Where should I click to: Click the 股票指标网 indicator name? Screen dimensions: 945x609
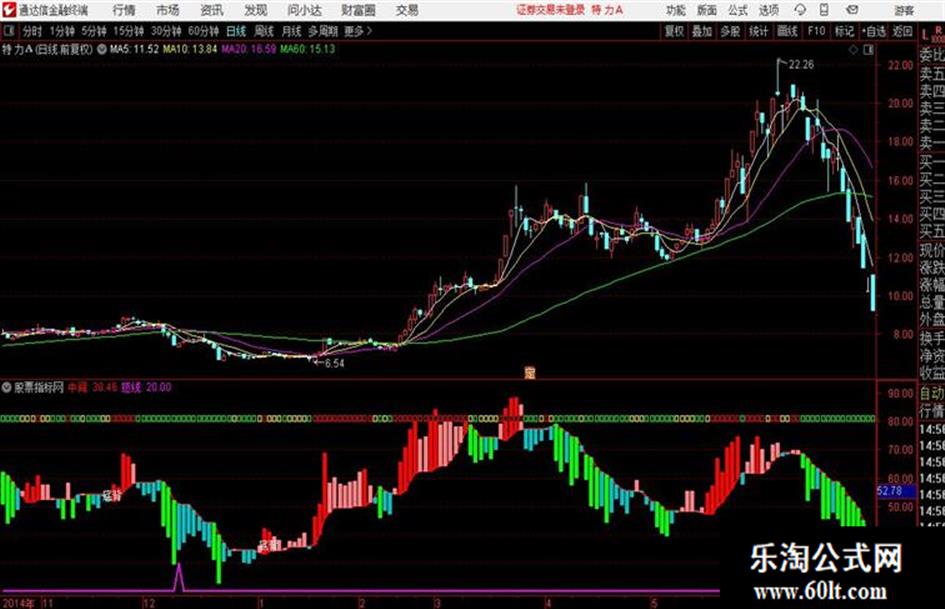pos(39,388)
